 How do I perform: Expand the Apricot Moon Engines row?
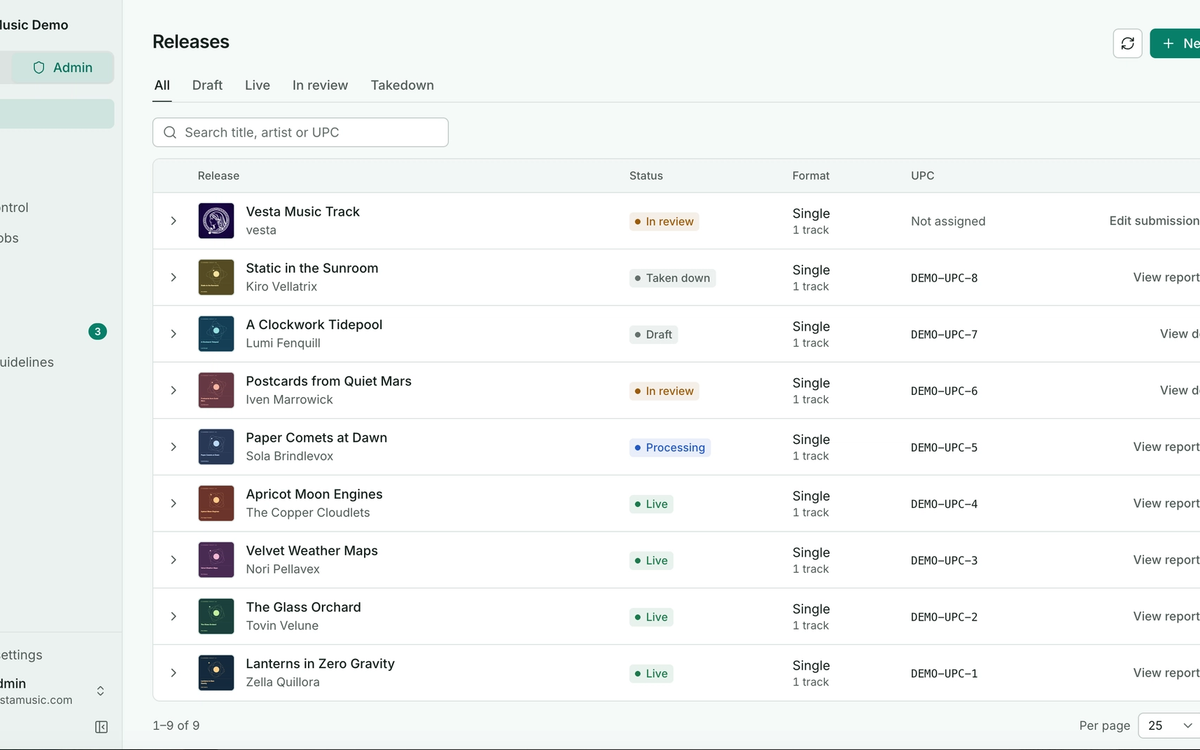(173, 503)
